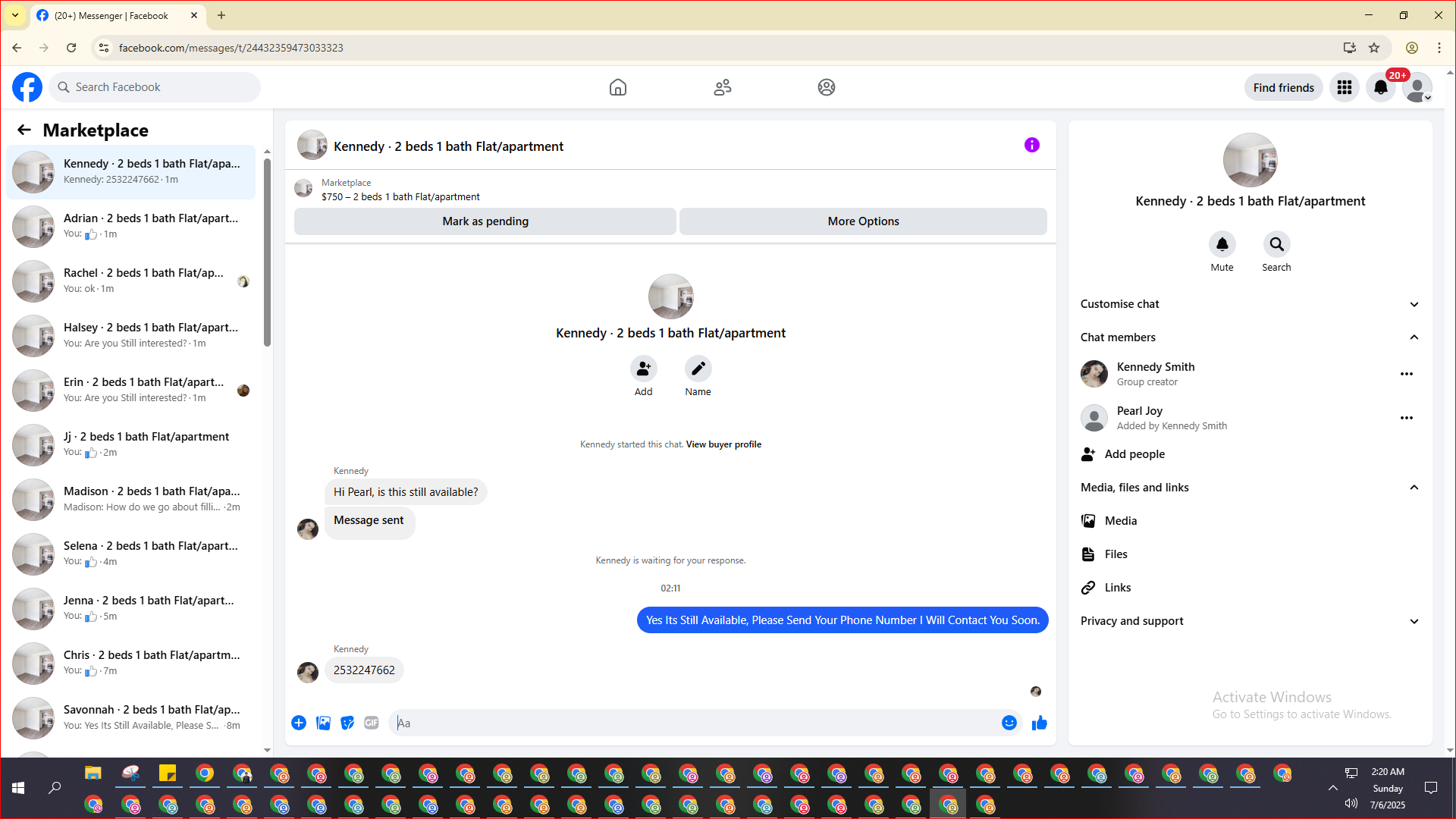Open the Facebook notifications bell
1456x819 pixels.
(x=1380, y=87)
